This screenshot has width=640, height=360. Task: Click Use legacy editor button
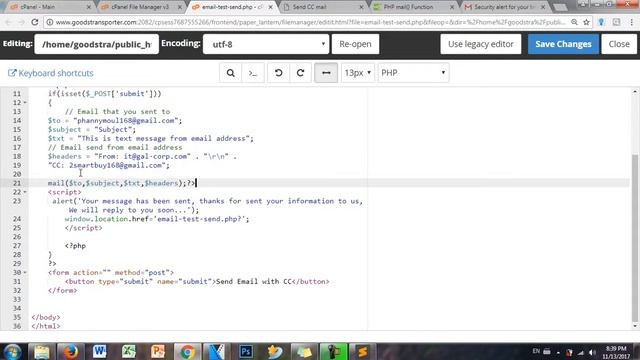point(480,44)
